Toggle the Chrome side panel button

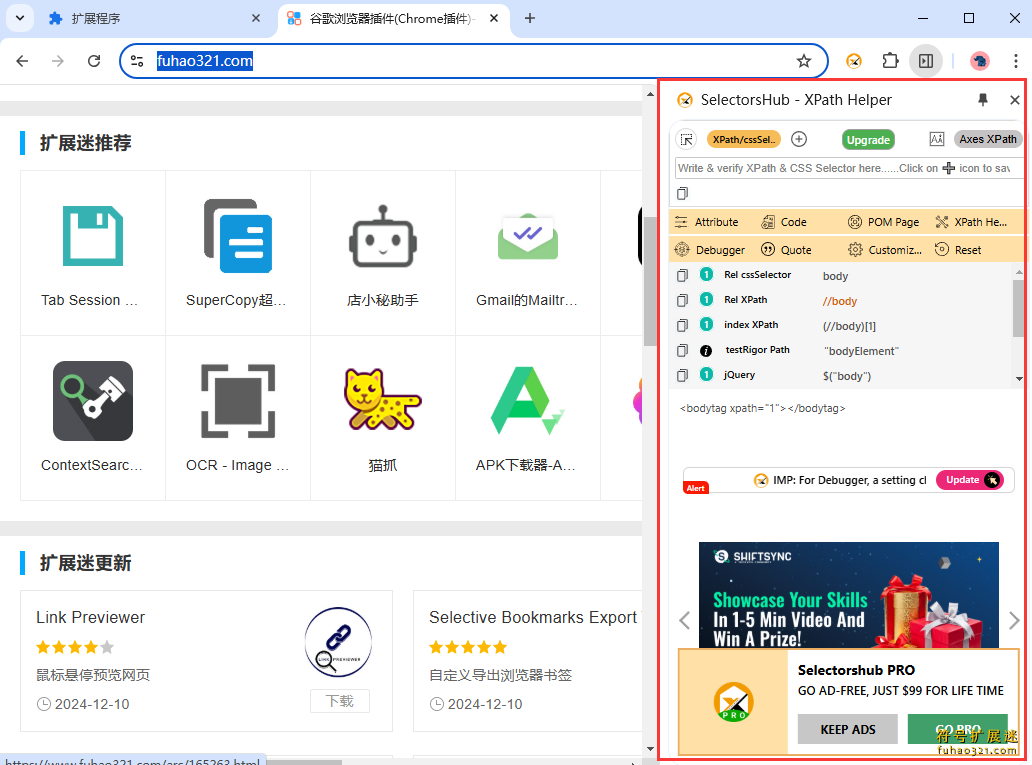926,61
